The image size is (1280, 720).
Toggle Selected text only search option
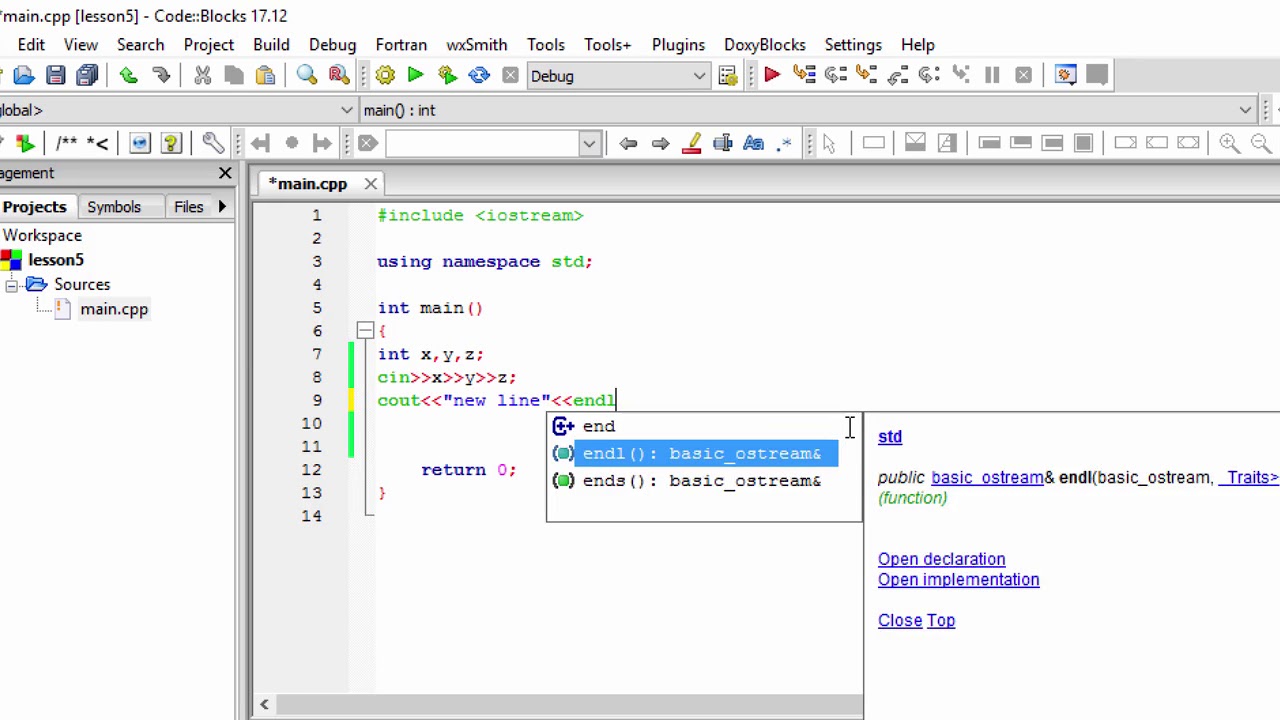722,143
